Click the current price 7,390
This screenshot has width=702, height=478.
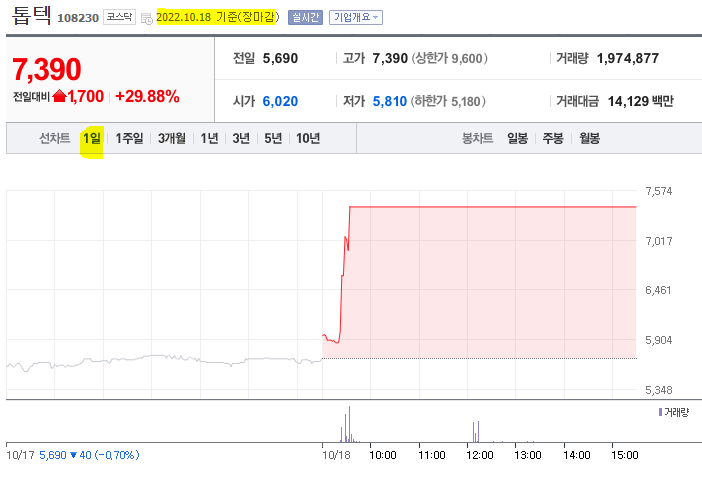[x=47, y=70]
